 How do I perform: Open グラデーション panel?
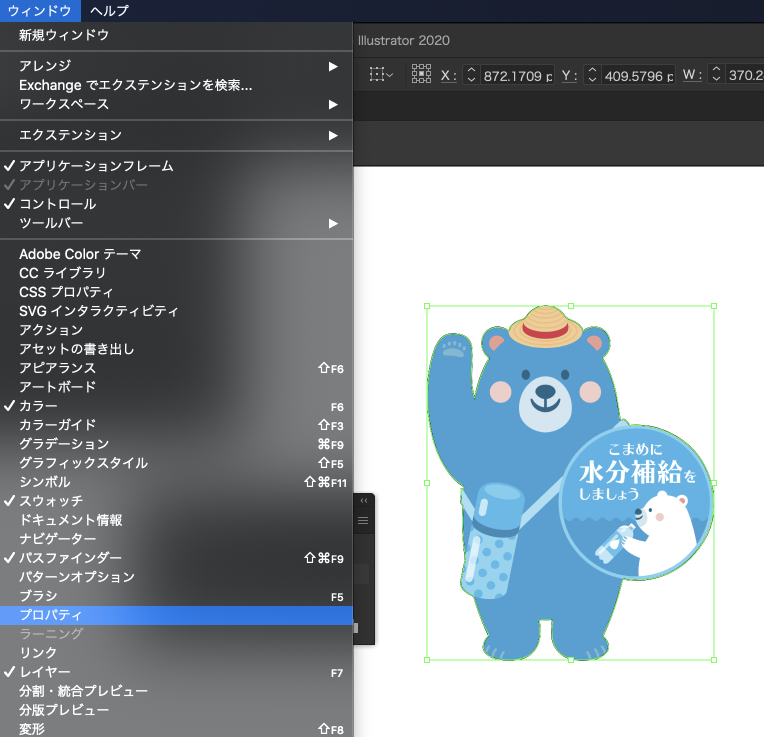tap(176, 444)
